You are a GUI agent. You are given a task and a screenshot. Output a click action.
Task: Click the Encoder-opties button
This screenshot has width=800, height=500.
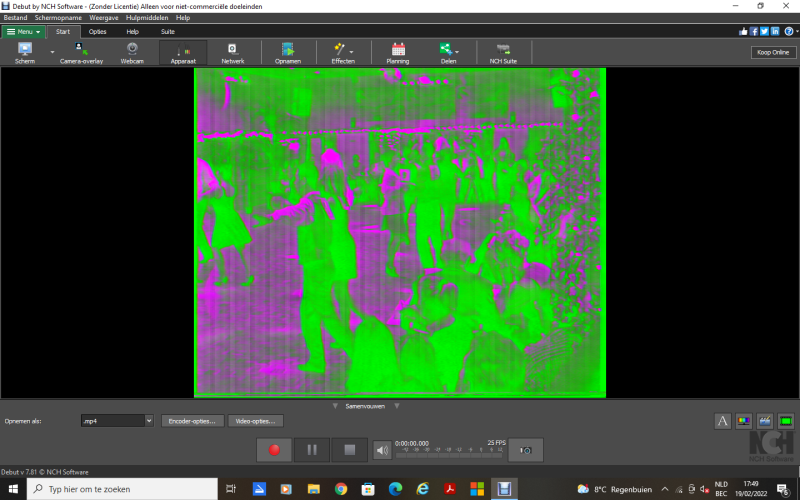click(193, 421)
